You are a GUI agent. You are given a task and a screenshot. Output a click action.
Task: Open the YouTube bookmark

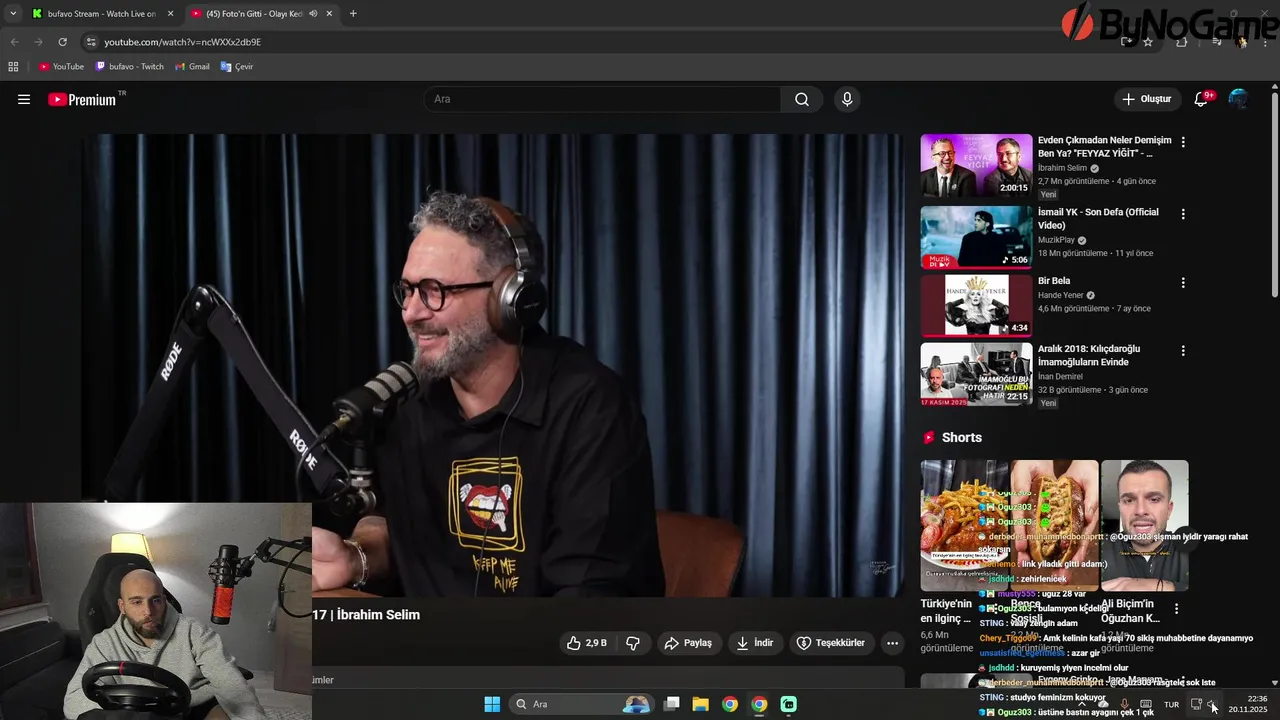[61, 67]
